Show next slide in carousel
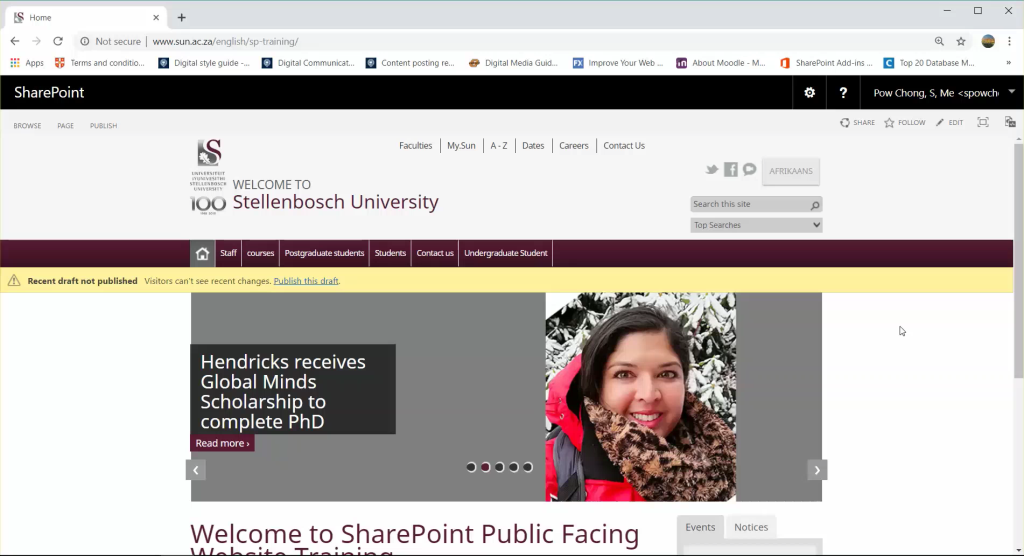Image resolution: width=1024 pixels, height=556 pixels. [817, 470]
